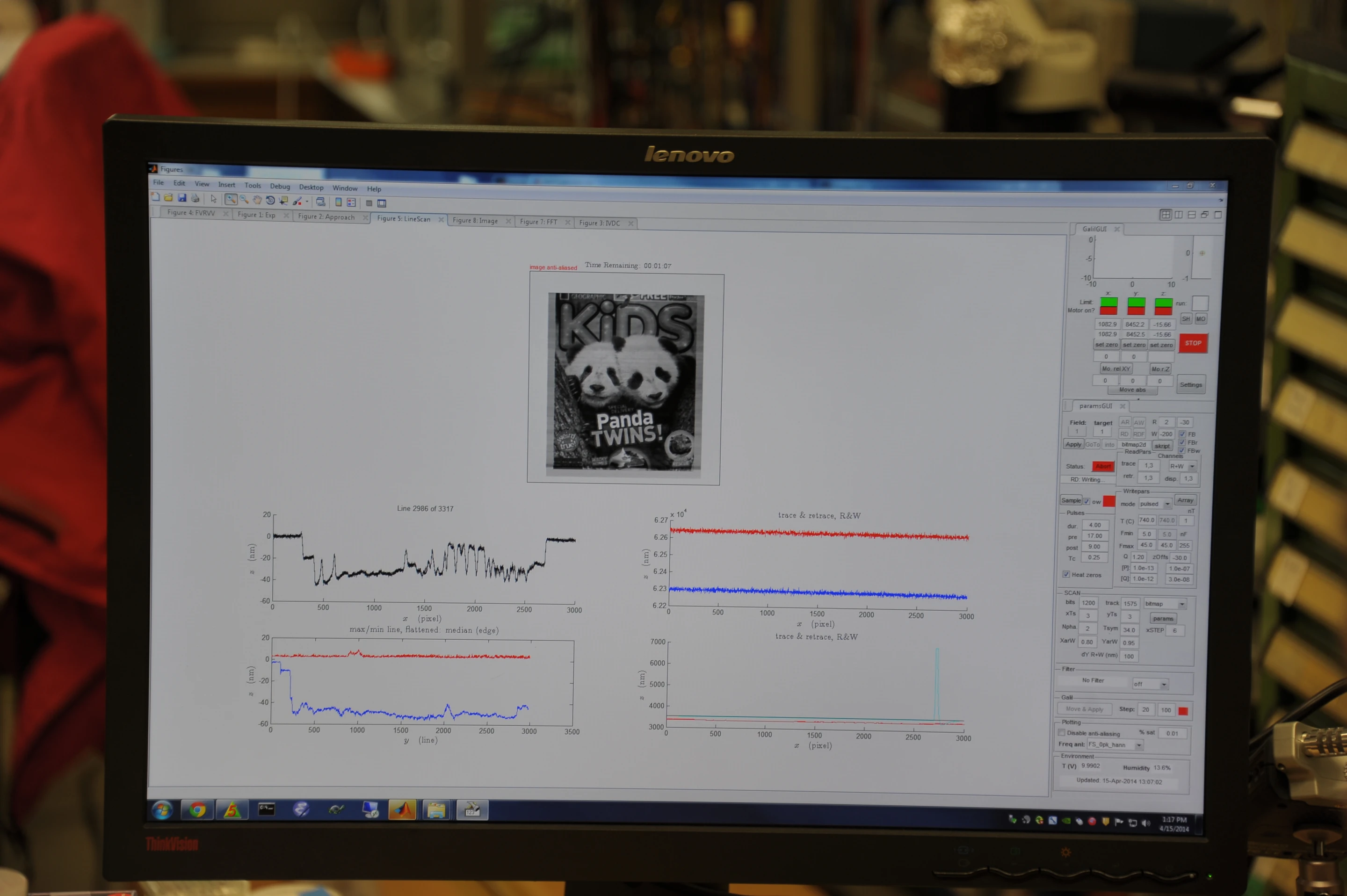Toggle the Heat zeros checkbox
Viewport: 1347px width, 896px height.
[x=1066, y=574]
